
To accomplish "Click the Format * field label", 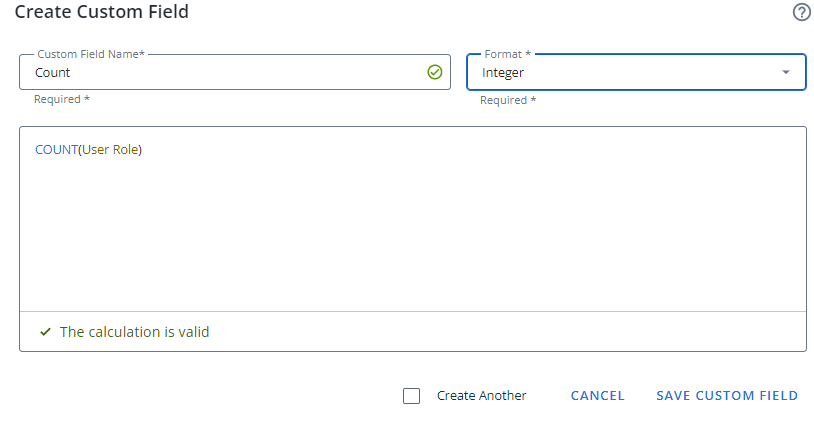I will pyautogui.click(x=507, y=53).
